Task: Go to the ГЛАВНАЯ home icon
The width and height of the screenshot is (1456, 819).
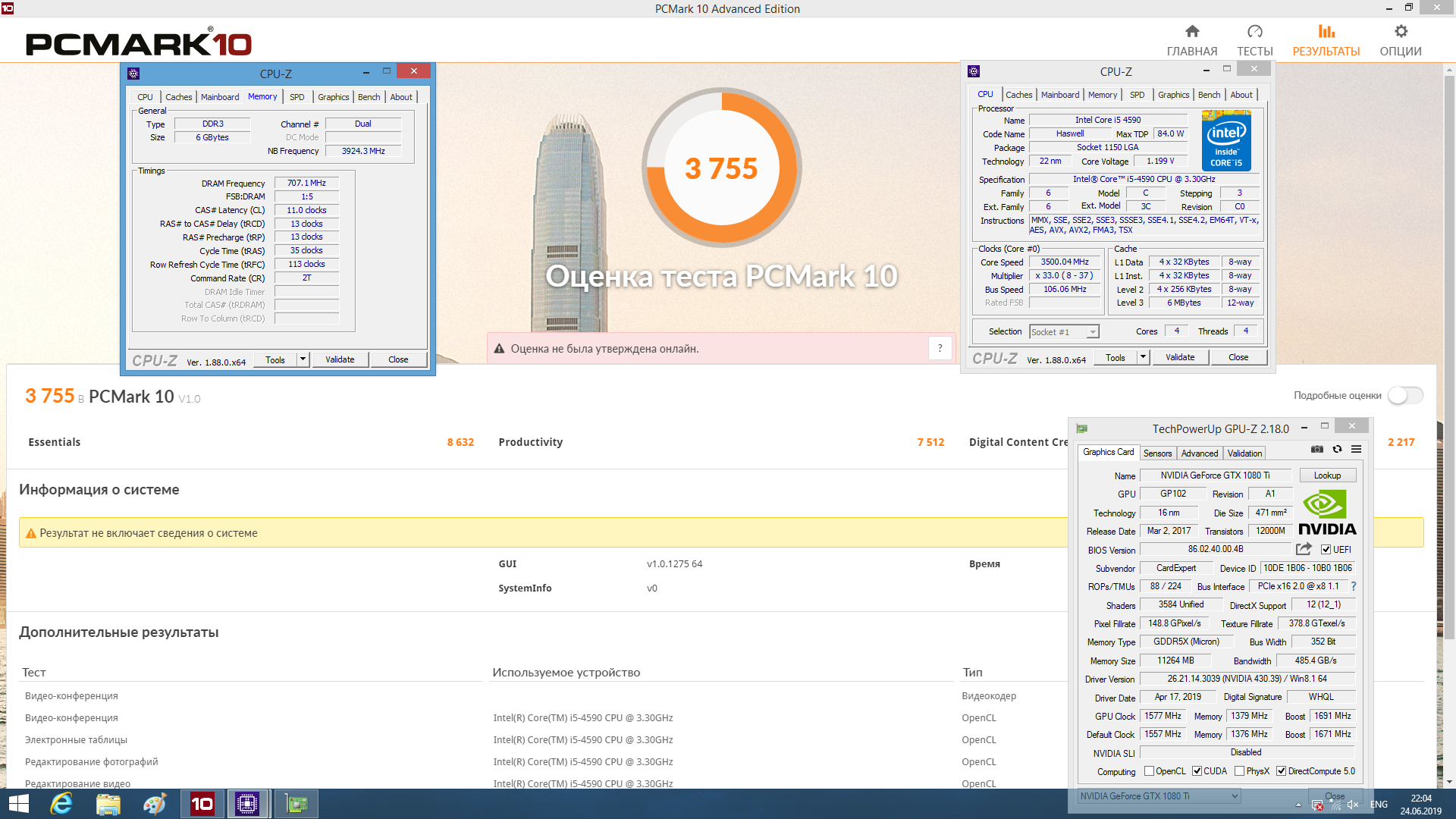Action: [1192, 31]
